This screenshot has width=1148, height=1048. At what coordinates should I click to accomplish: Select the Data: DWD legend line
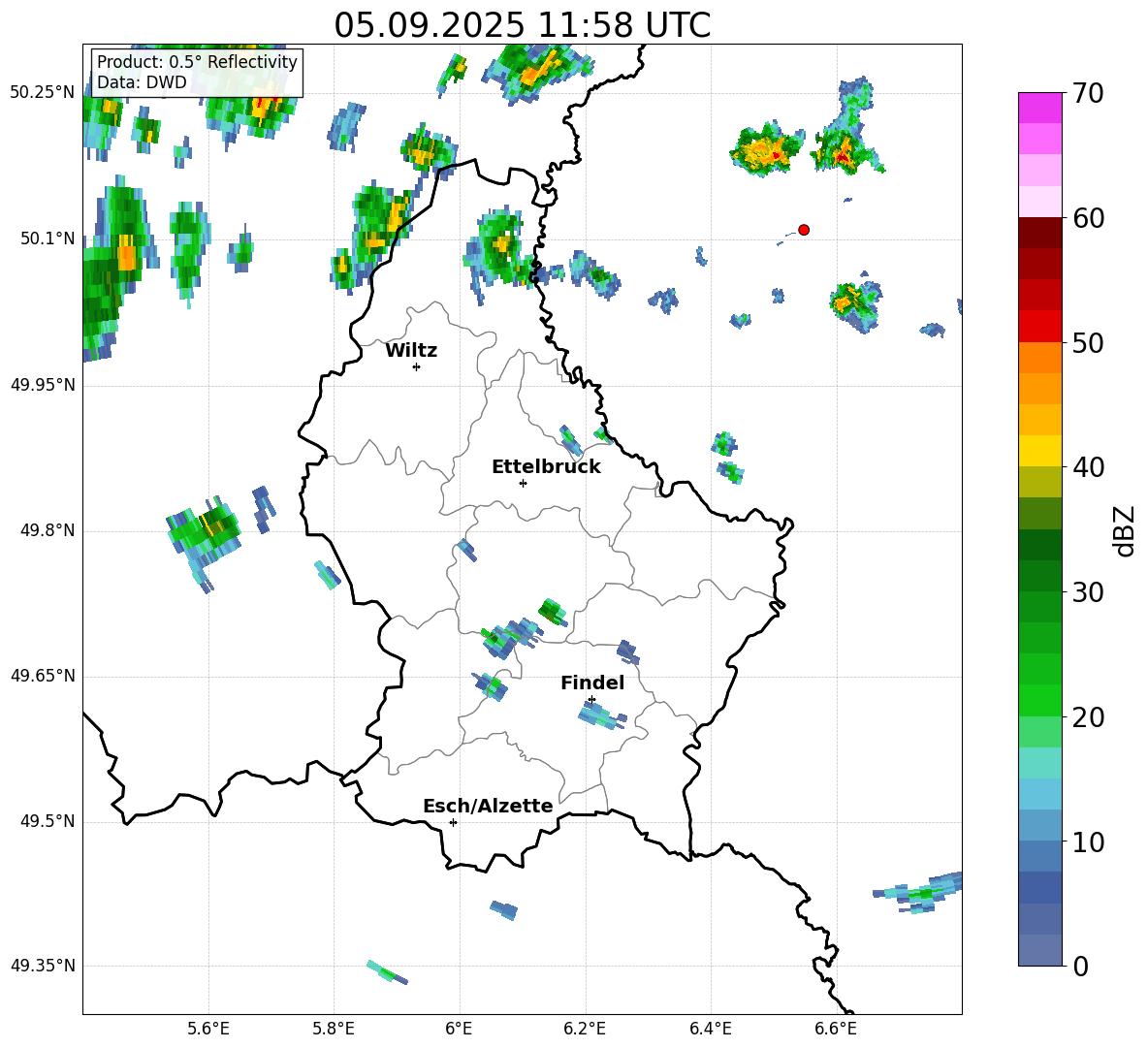tap(142, 82)
